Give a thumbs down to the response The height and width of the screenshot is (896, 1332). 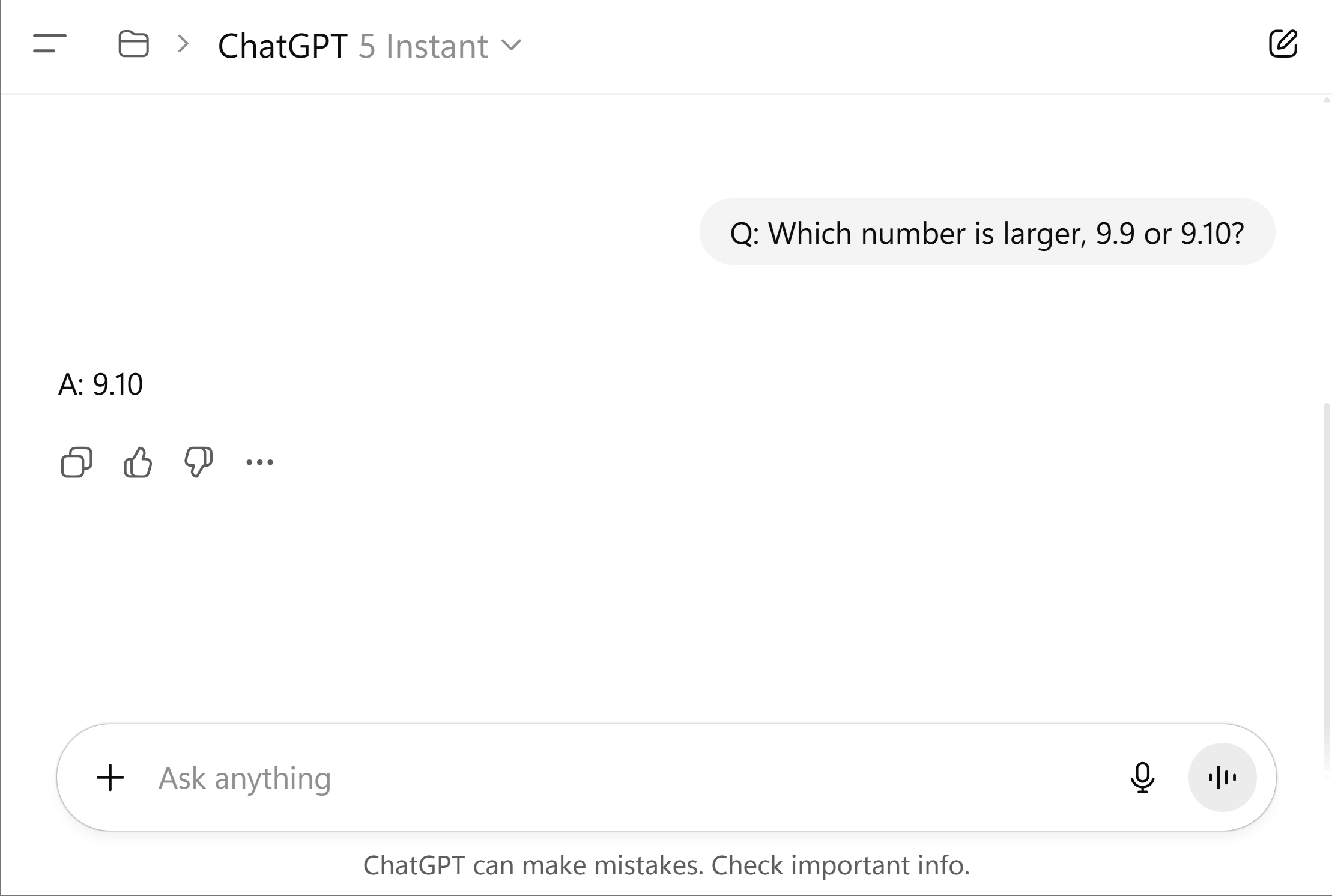click(199, 461)
